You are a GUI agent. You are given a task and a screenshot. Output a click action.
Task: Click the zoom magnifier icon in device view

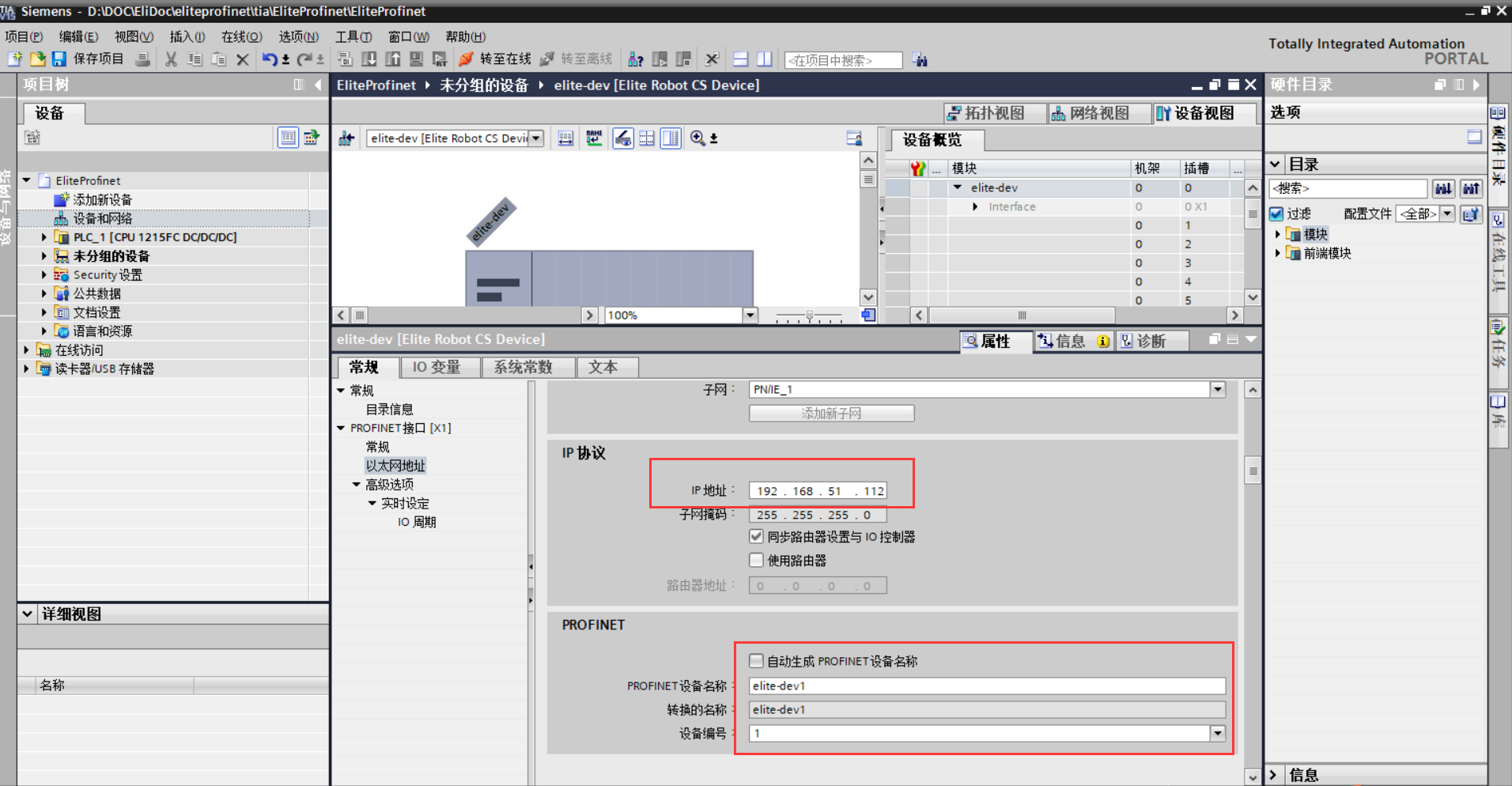(x=697, y=138)
